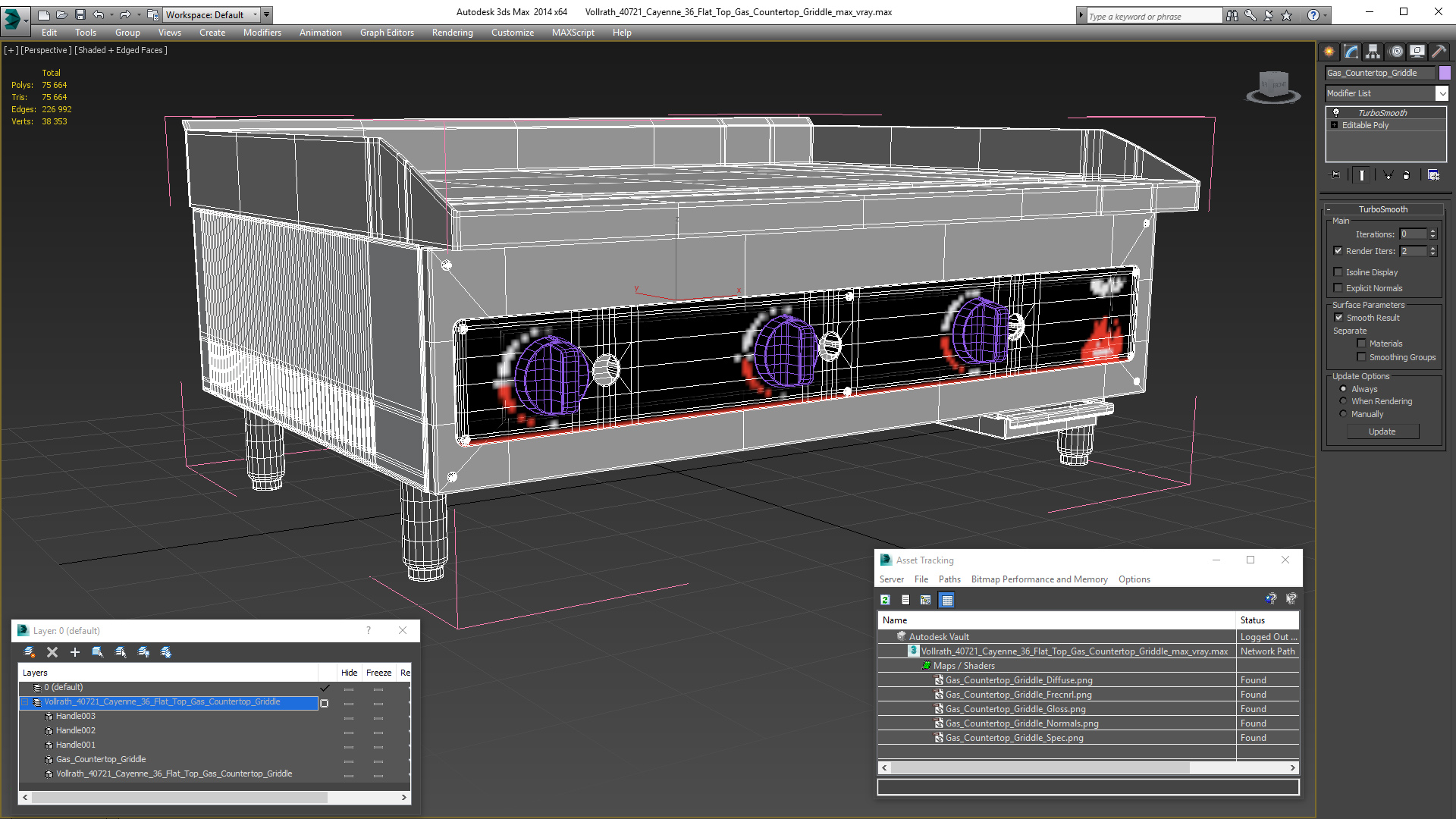Click Create New Layer icon
The height and width of the screenshot is (819, 1456).
(x=29, y=652)
